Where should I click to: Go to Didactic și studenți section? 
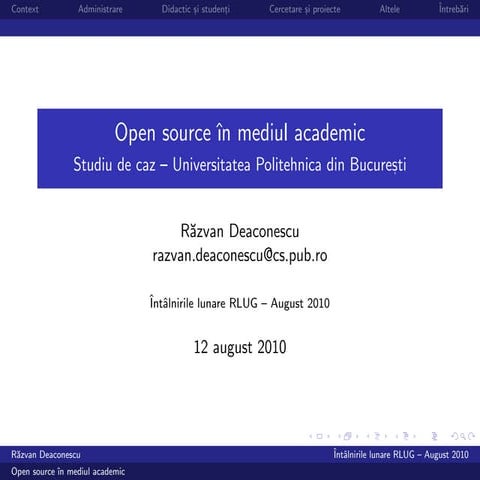(x=196, y=9)
